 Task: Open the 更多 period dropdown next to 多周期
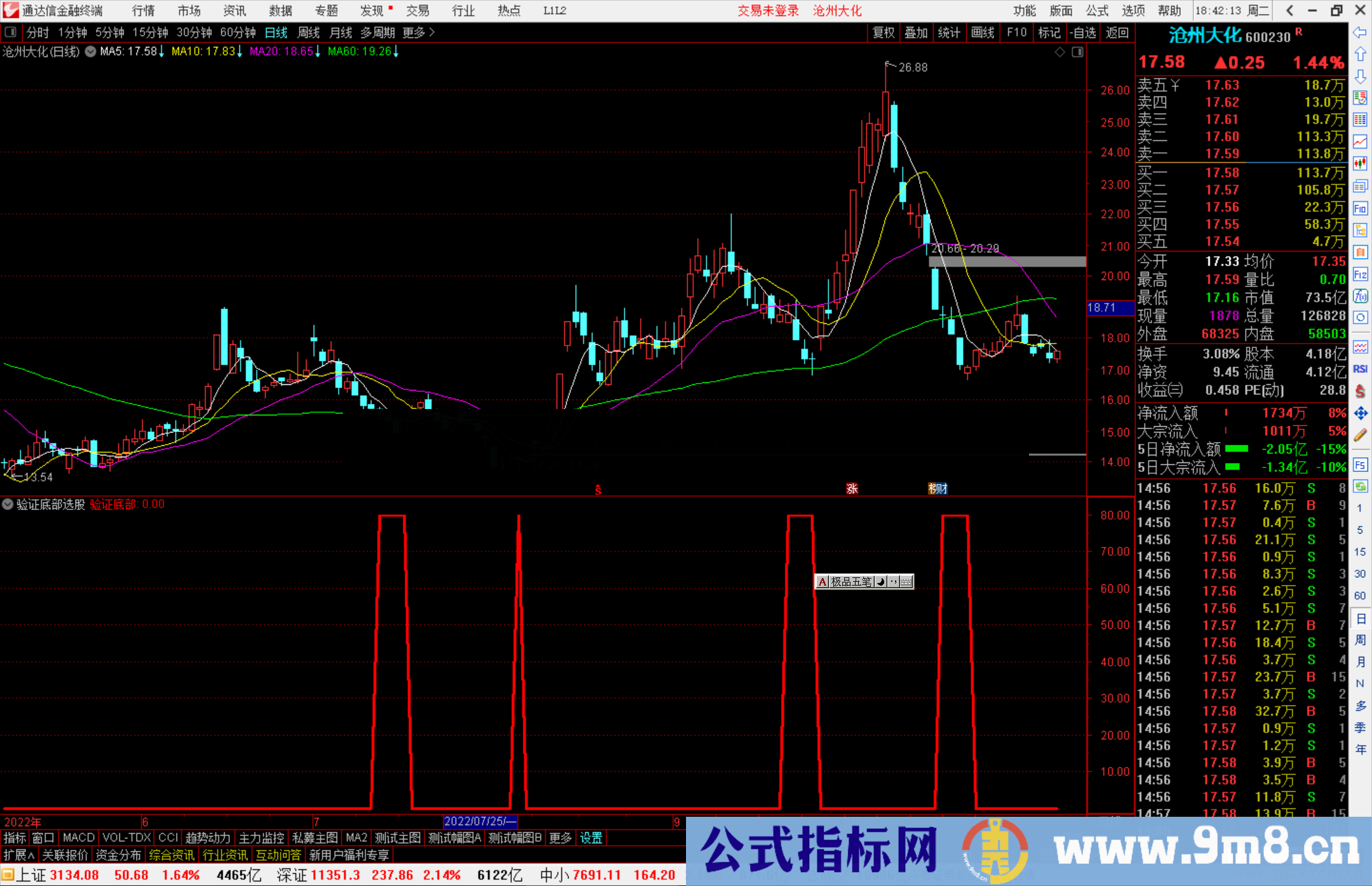click(x=414, y=32)
